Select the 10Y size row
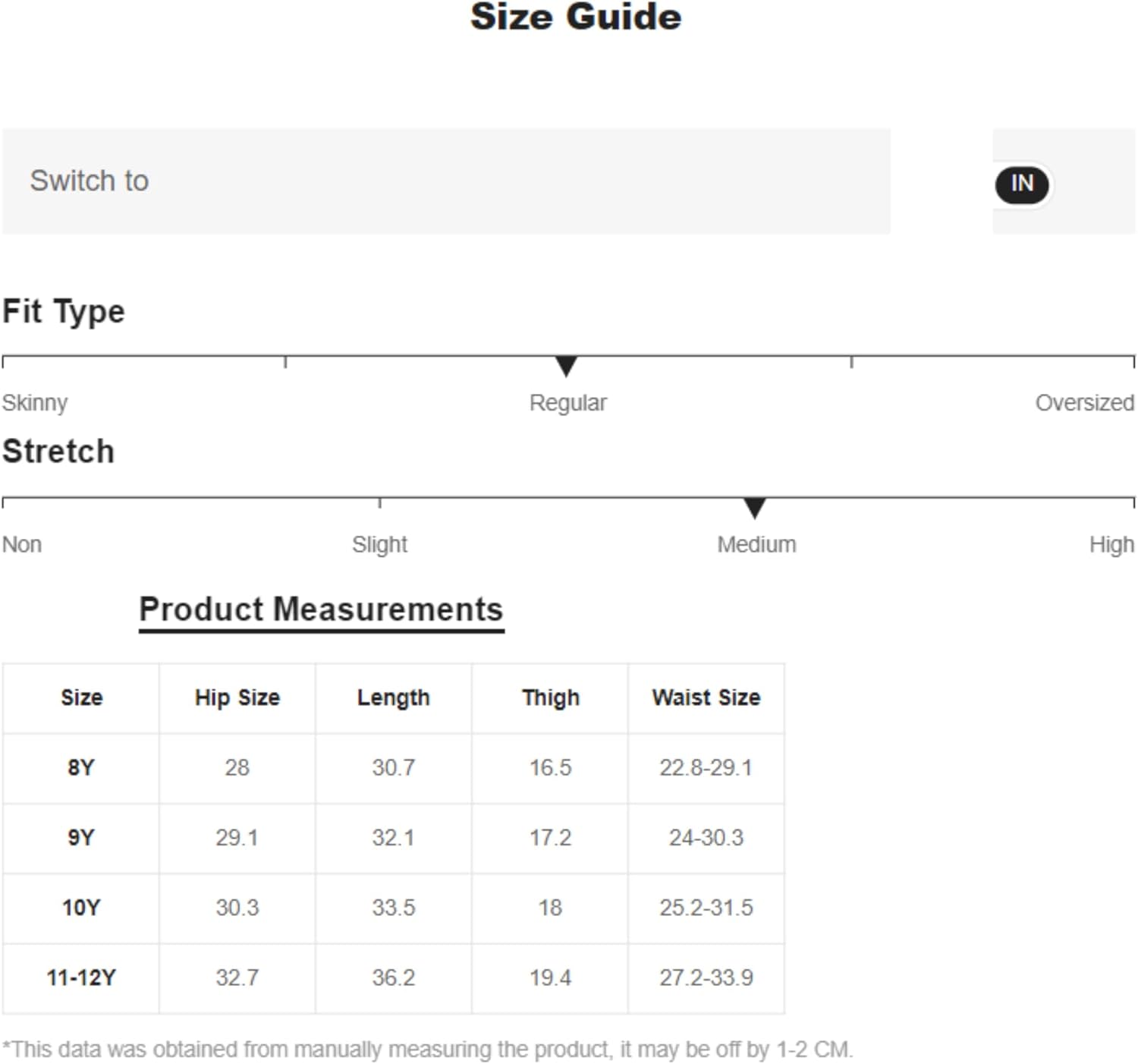 click(x=393, y=908)
